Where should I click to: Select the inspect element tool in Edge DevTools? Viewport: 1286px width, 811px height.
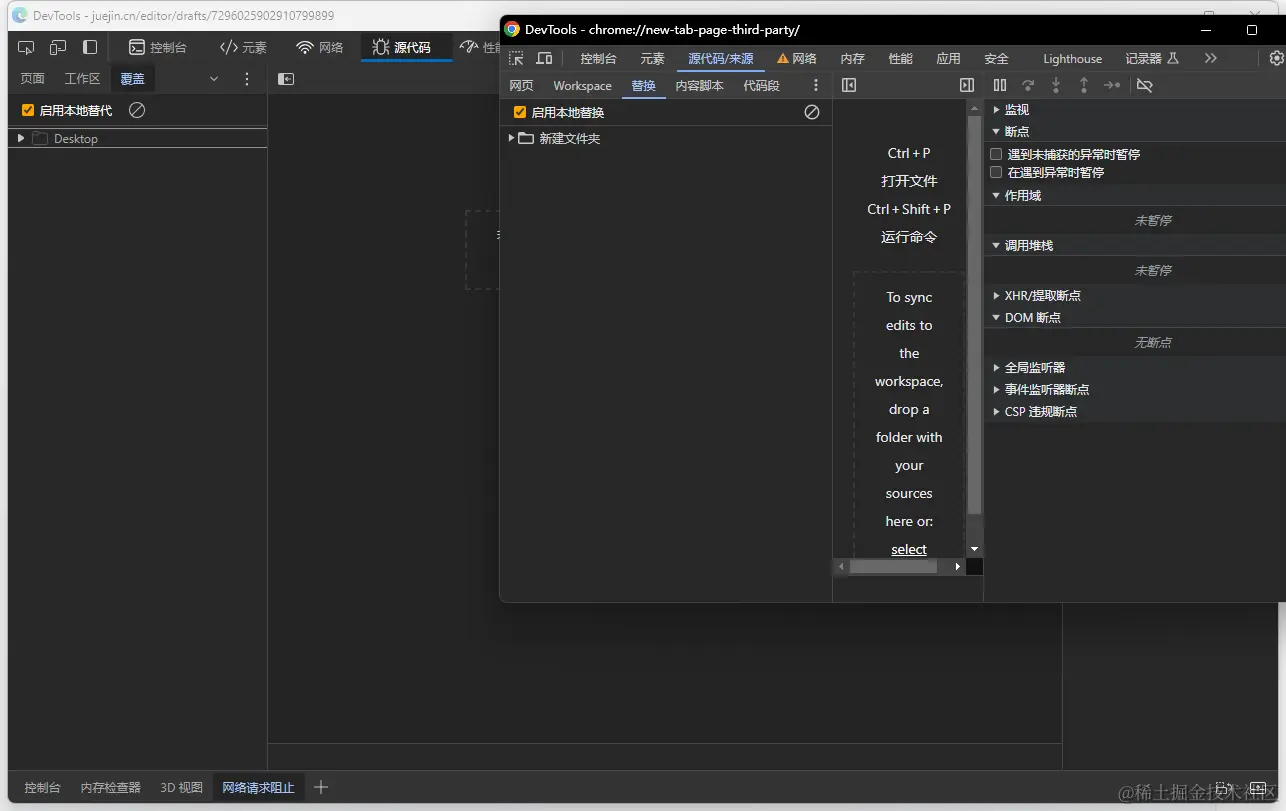coord(26,47)
